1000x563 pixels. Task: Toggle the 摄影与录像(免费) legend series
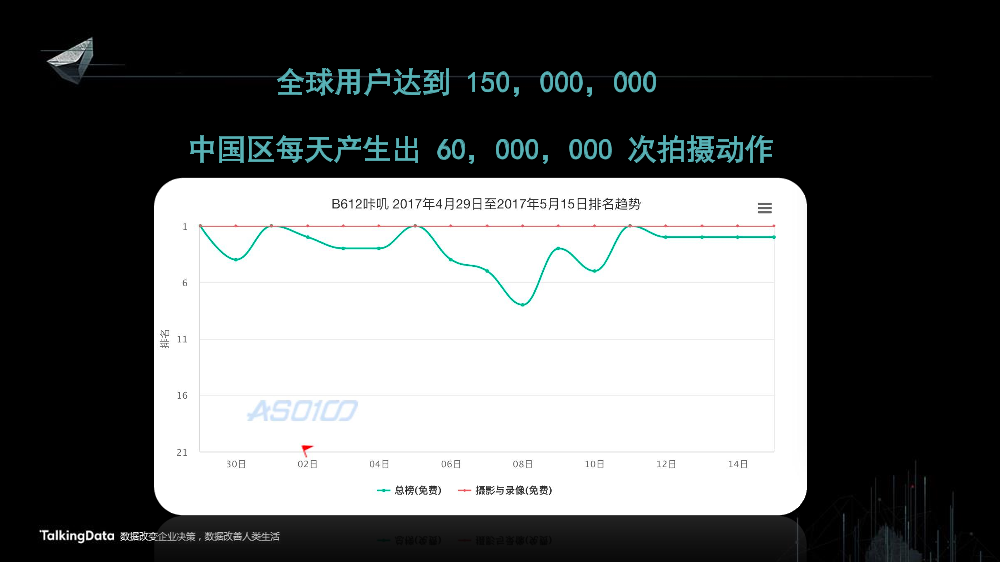(x=505, y=490)
